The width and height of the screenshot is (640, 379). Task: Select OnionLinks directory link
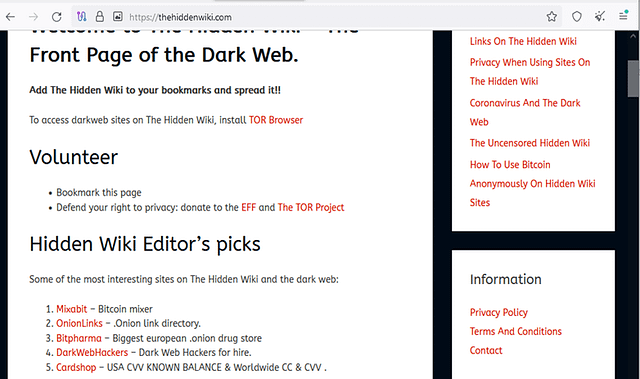[79, 323]
